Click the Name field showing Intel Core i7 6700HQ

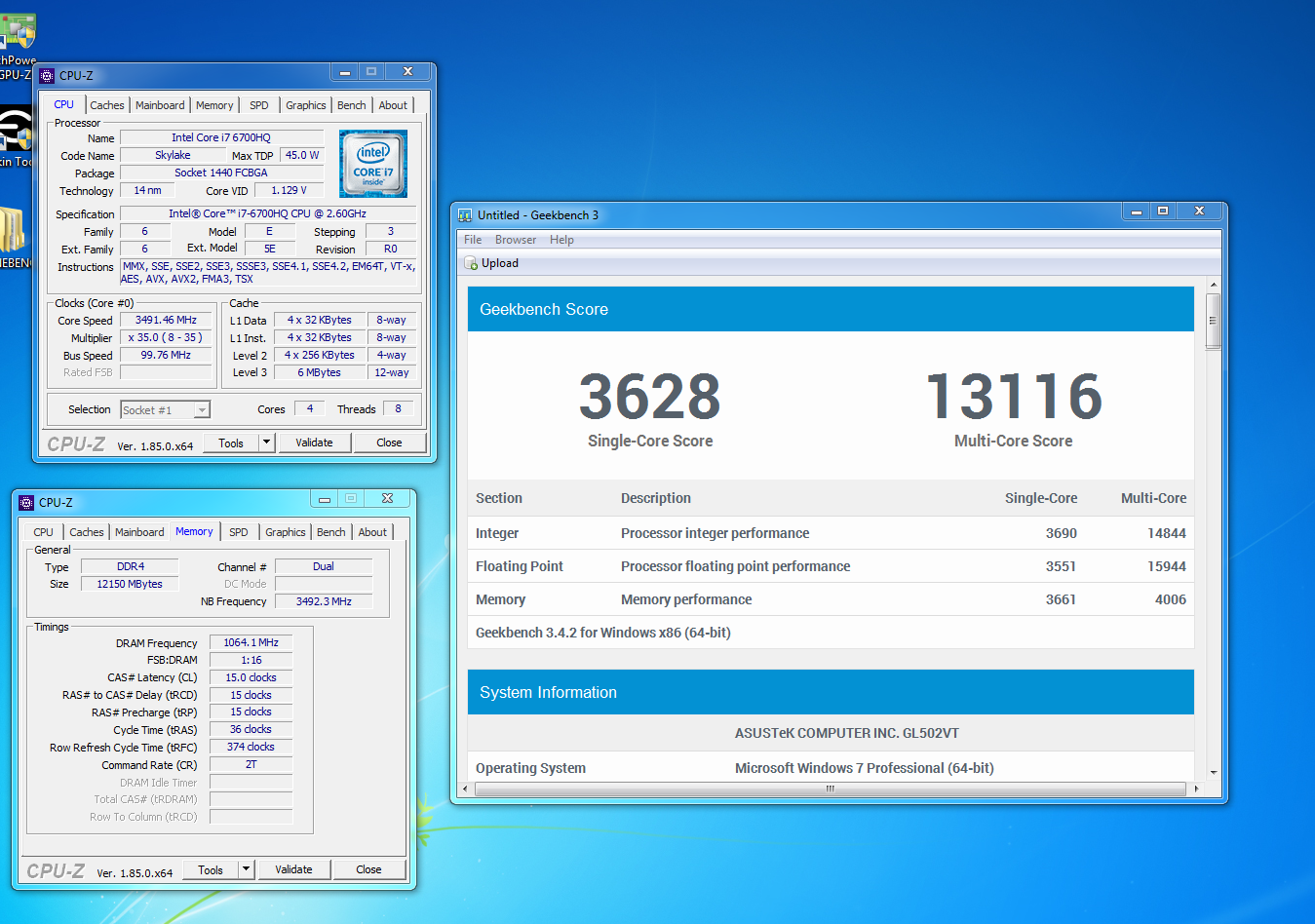coord(221,138)
